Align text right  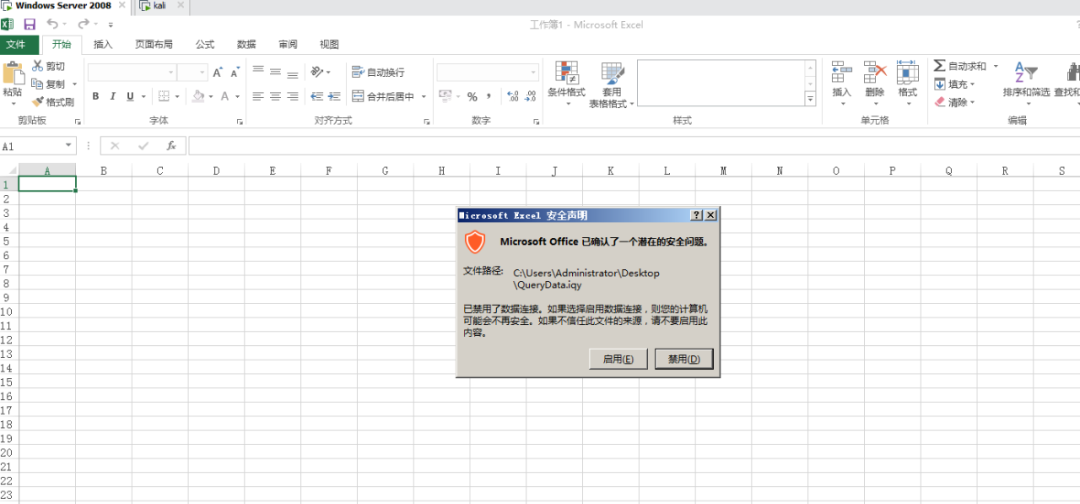293,96
